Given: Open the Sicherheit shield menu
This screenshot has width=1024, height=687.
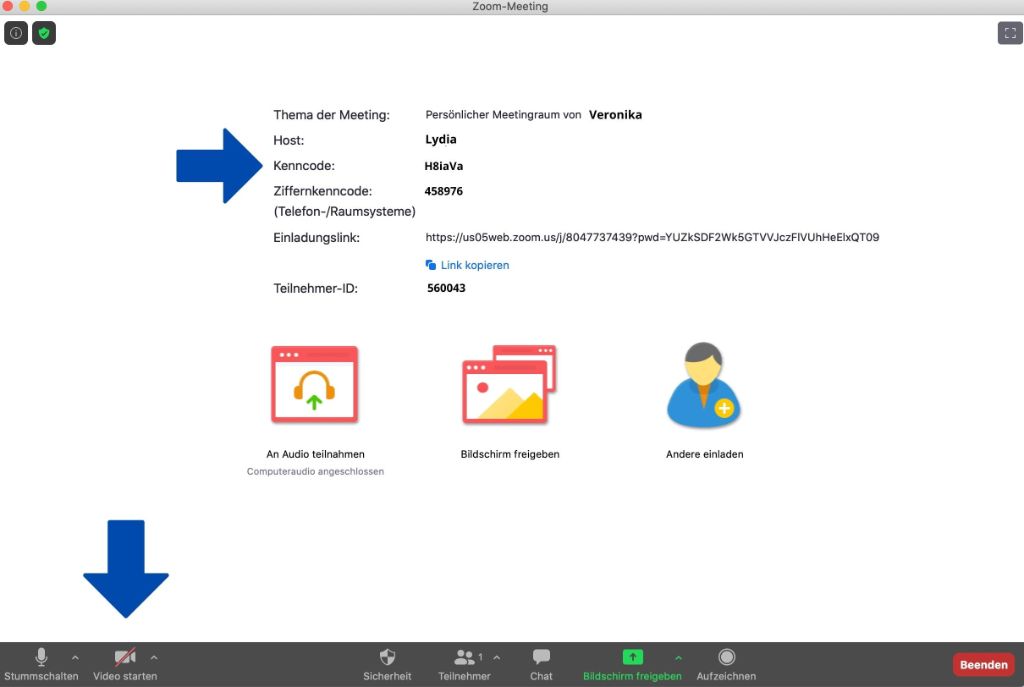Looking at the screenshot, I should [x=387, y=664].
